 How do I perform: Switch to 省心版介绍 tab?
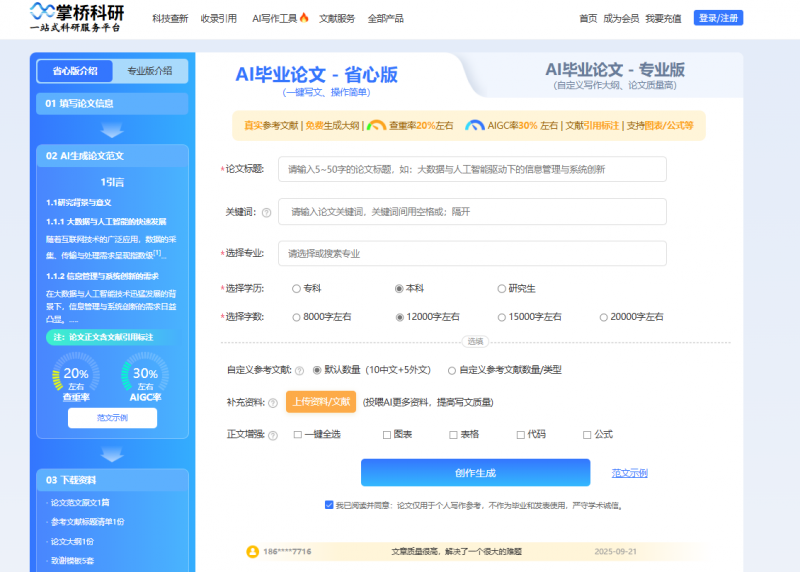pos(74,71)
